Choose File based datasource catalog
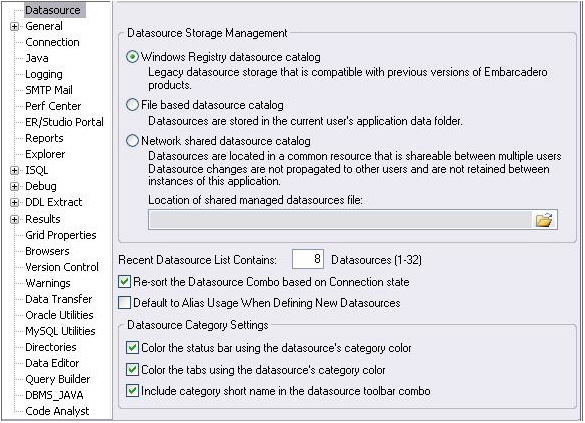This screenshot has height=423, width=585. [x=132, y=105]
